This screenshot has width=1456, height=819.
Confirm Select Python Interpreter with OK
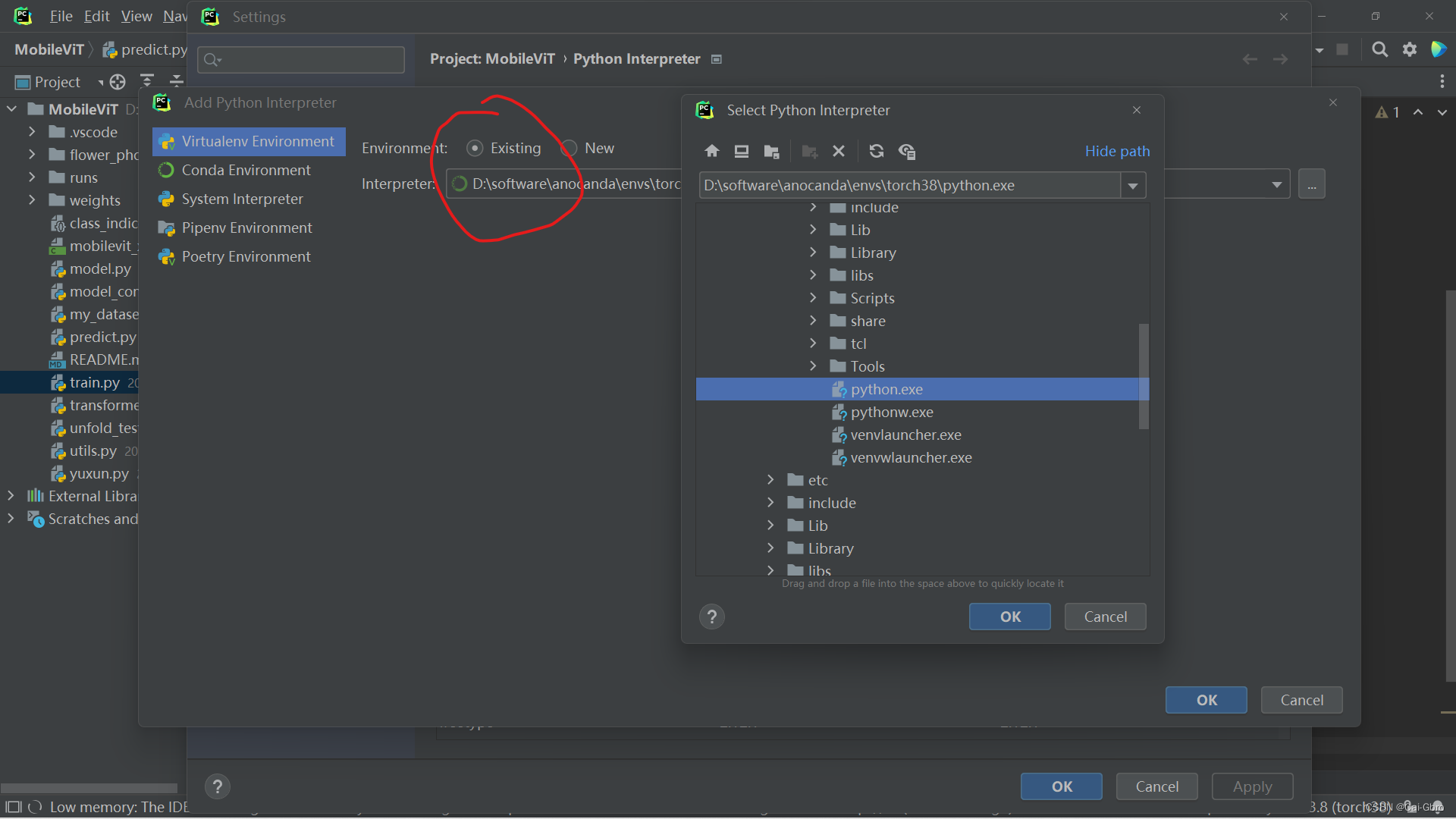coord(1010,617)
